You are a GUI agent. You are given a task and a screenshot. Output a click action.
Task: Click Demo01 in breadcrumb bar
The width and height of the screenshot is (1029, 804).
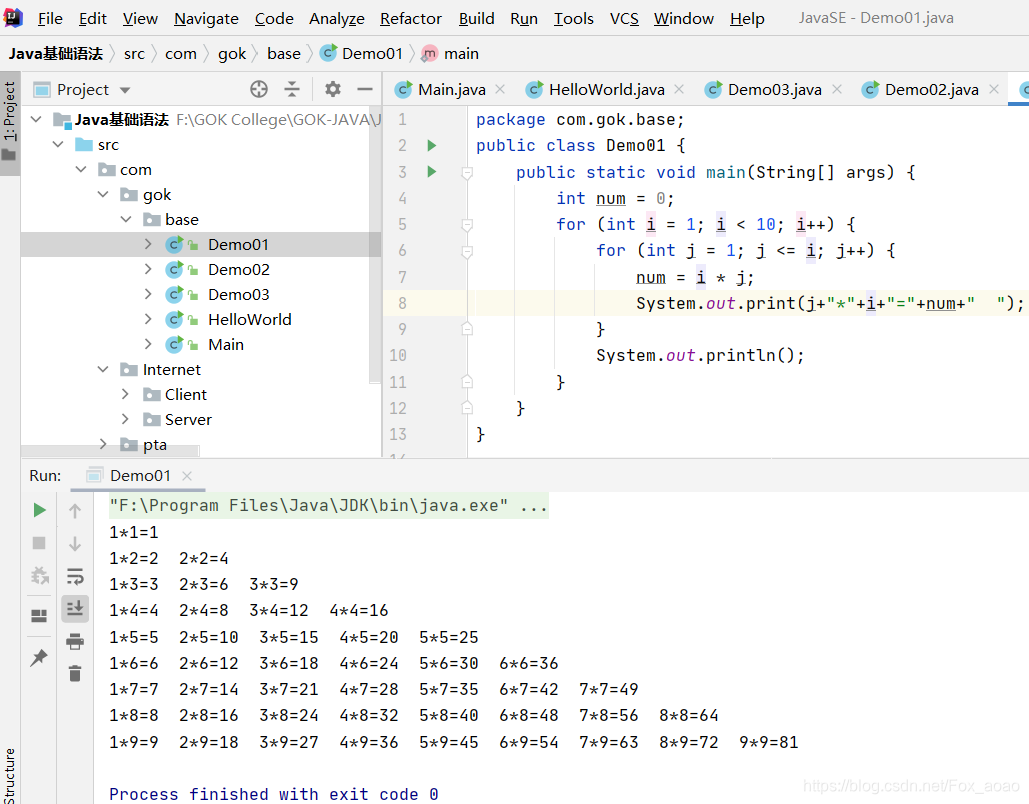(362, 54)
